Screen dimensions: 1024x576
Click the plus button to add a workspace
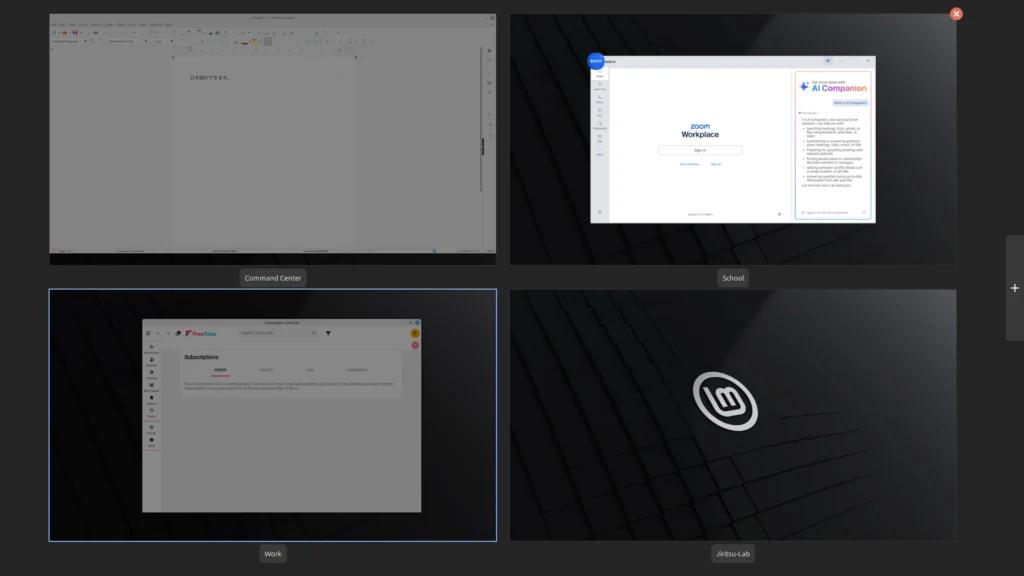[x=1014, y=287]
